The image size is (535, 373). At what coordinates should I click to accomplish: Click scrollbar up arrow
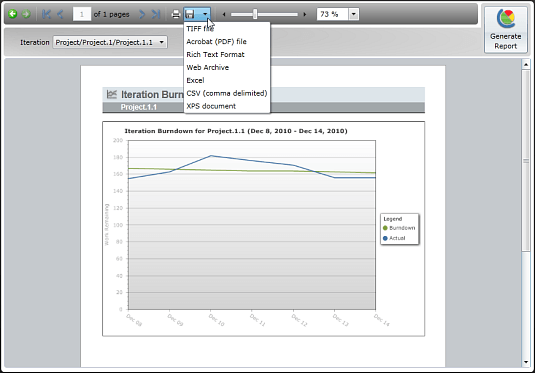[526, 64]
